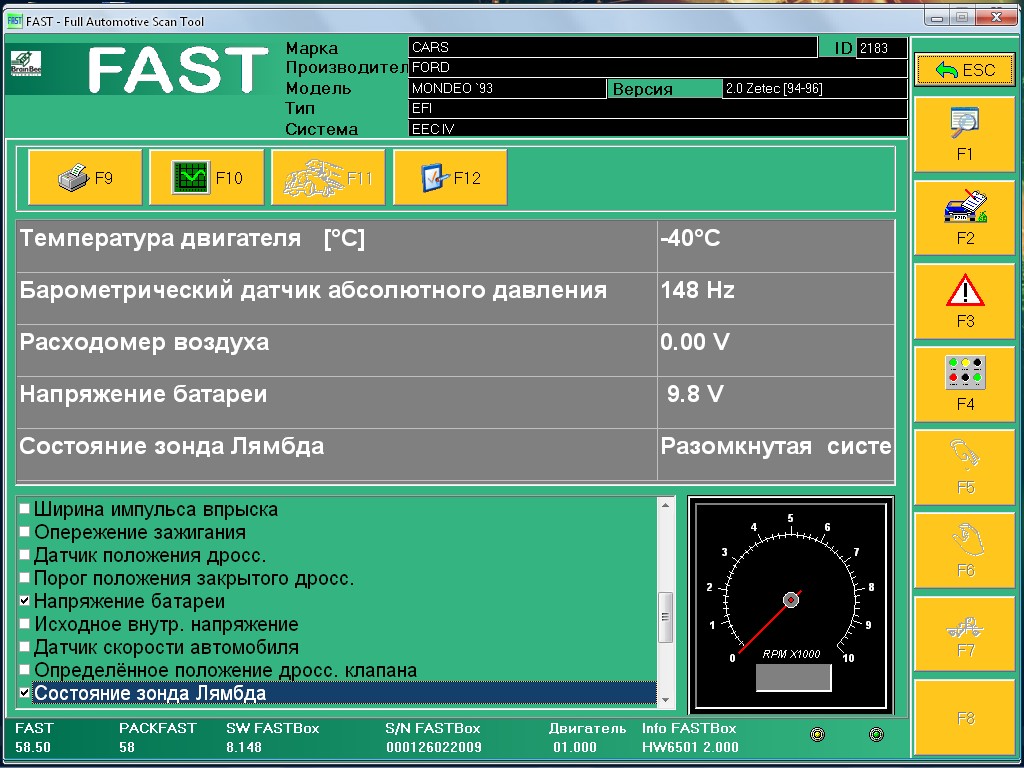
Task: Click the disabled F6 button
Action: click(x=965, y=550)
